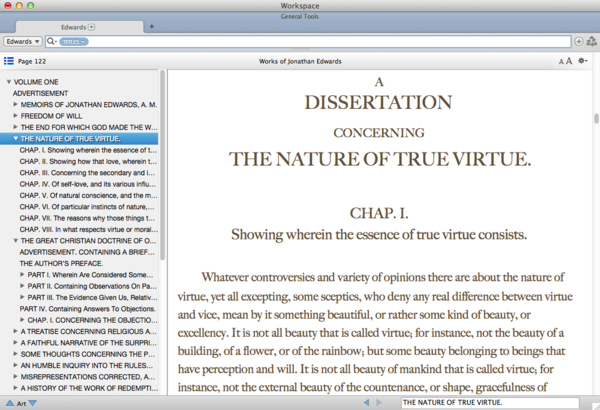The height and width of the screenshot is (410, 600).
Task: Open CHAP. VI. Of particular instincts entry
Action: [87, 207]
